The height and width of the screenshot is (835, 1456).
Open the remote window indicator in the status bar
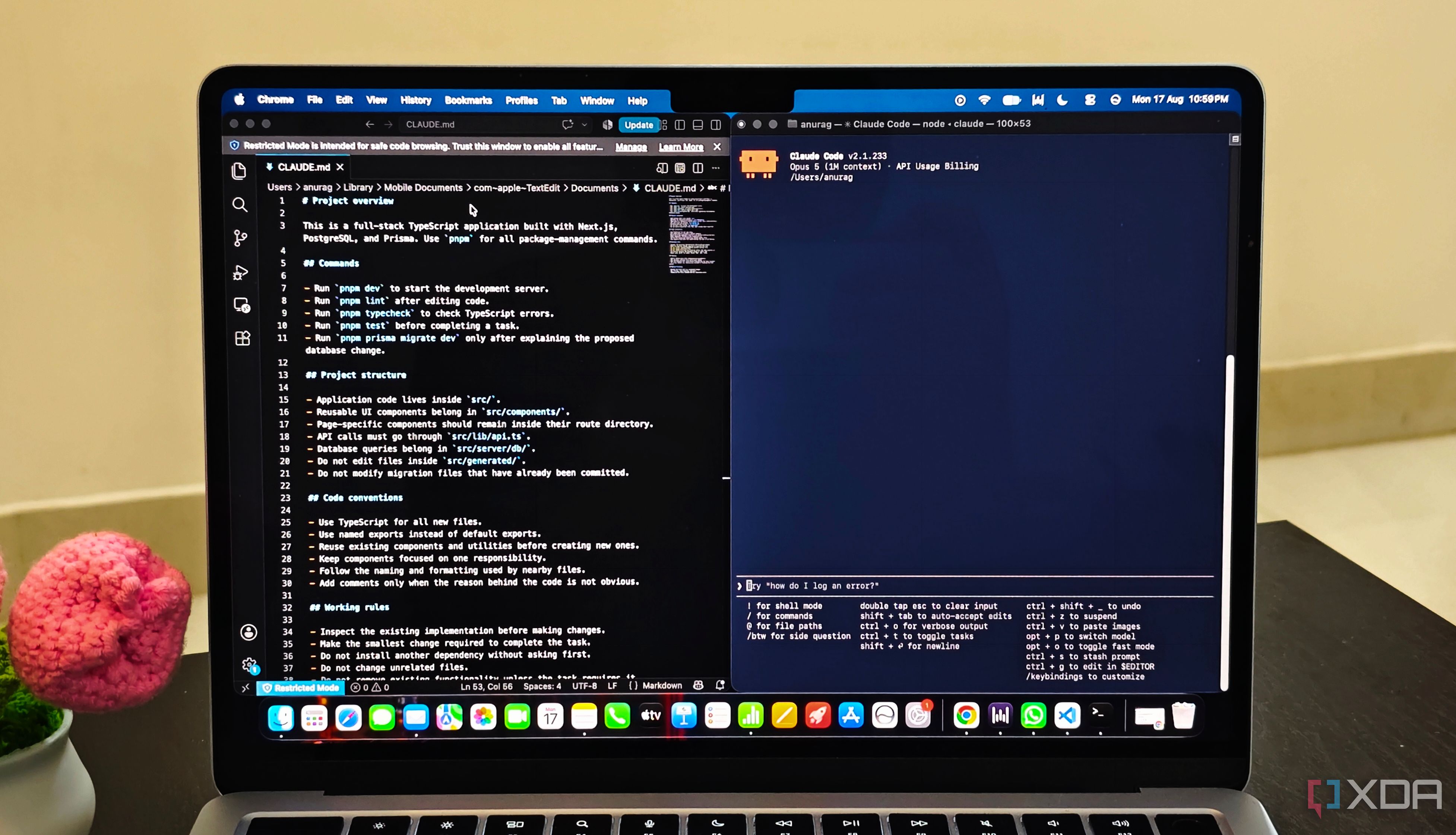[245, 688]
